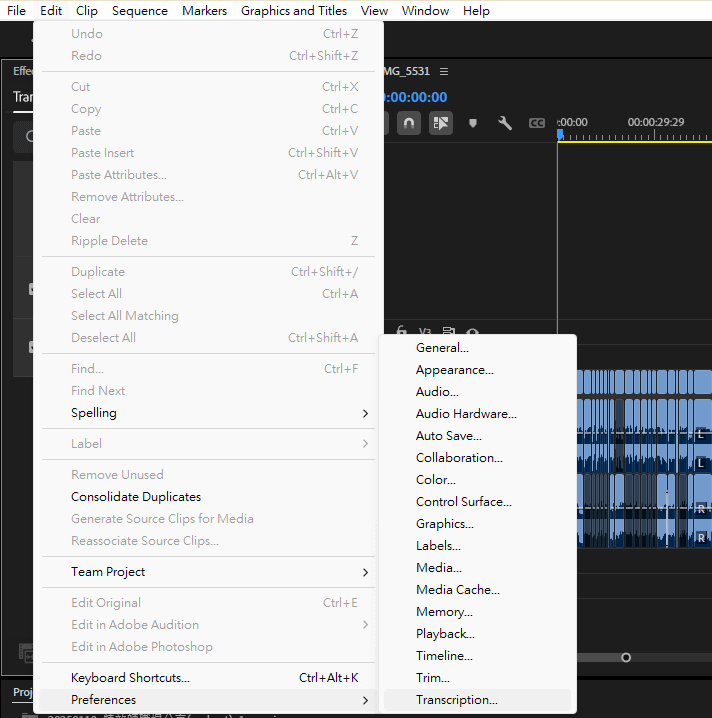Toggle Linked Selection icon in timeline
Image resolution: width=712 pixels, height=718 pixels.
pyautogui.click(x=441, y=123)
